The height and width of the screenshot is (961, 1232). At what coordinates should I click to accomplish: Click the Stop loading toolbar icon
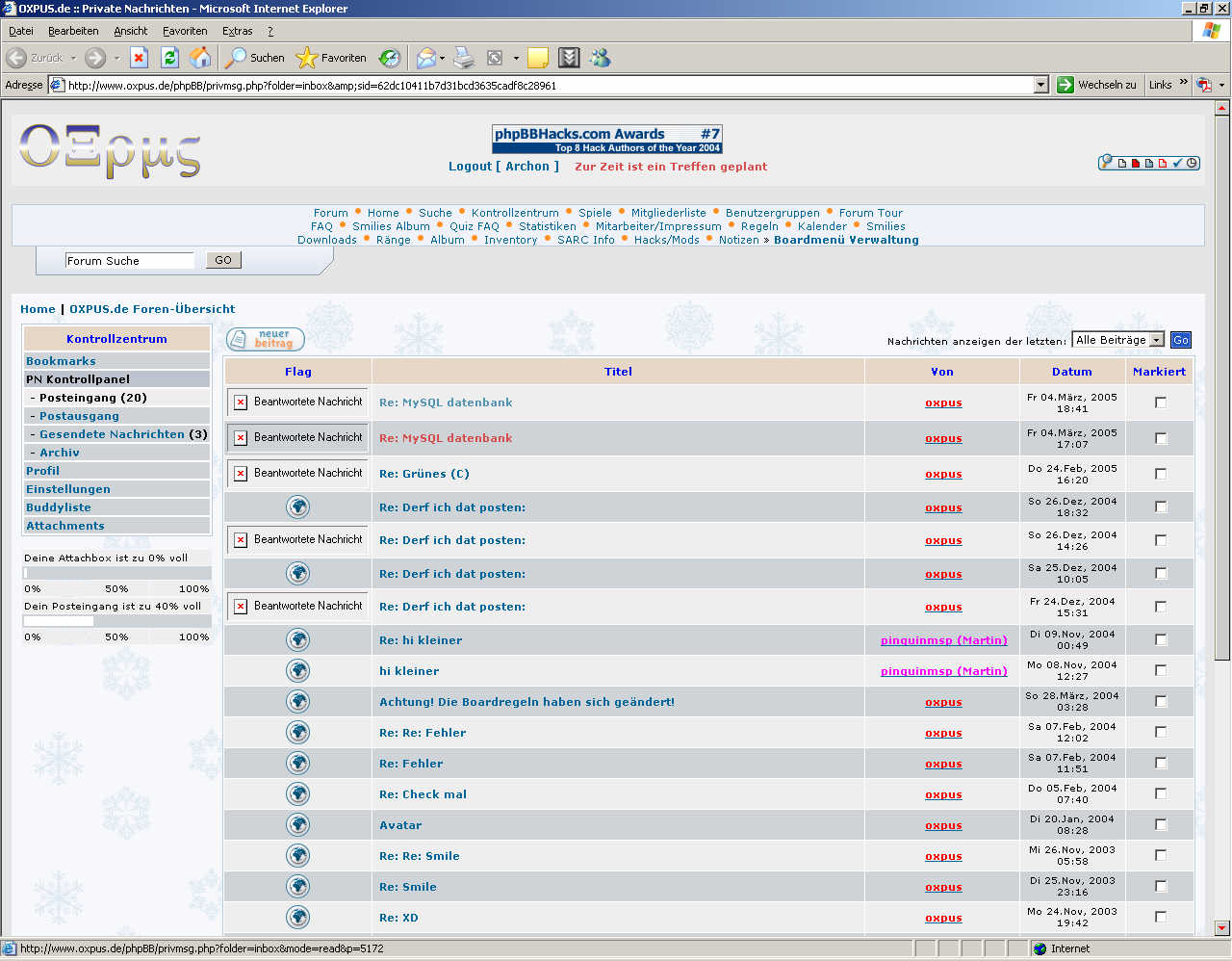point(139,58)
